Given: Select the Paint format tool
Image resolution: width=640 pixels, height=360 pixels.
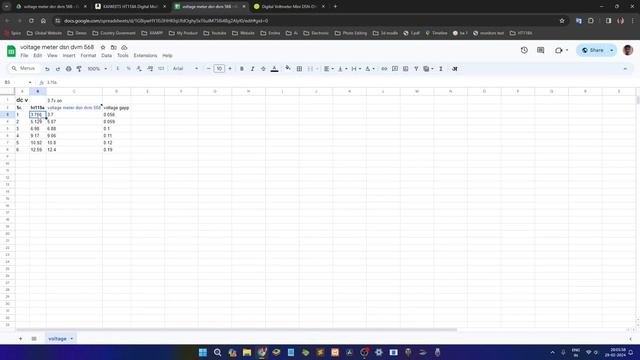Looking at the screenshot, I should [x=79, y=69].
